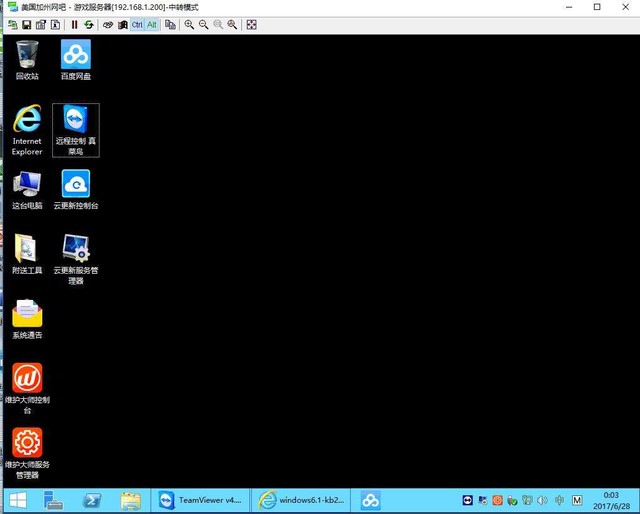
Task: Select the 维护大师服务管理器 gear icon
Action: pos(27,453)
